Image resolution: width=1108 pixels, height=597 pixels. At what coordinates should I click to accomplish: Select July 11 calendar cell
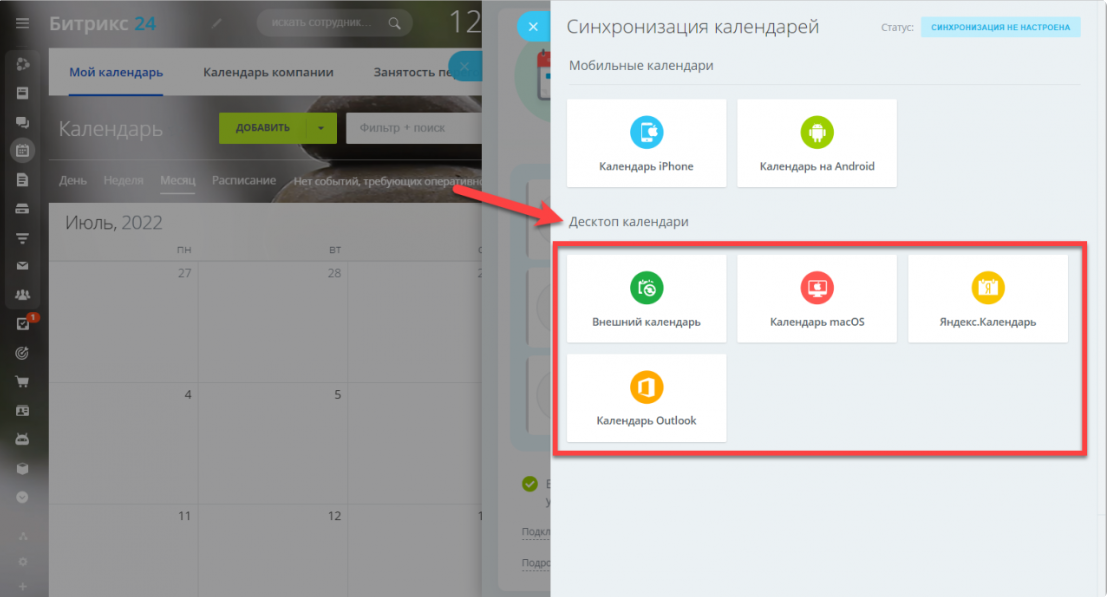(124, 551)
